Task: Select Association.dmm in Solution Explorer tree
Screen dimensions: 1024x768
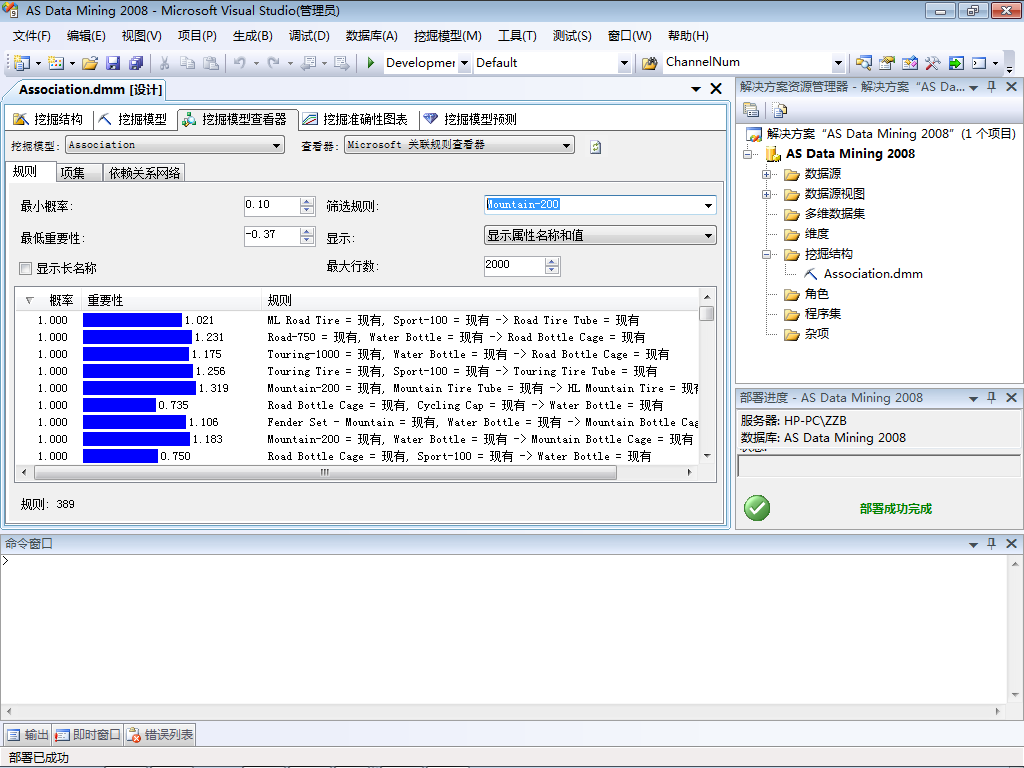Action: [872, 274]
